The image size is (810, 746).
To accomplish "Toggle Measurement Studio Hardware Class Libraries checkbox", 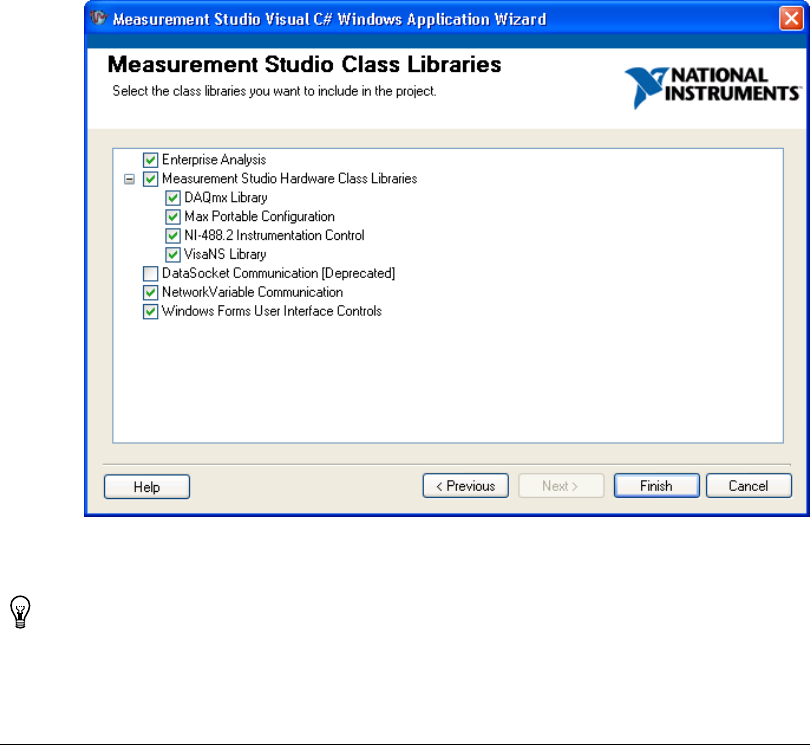I will pyautogui.click(x=150, y=179).
